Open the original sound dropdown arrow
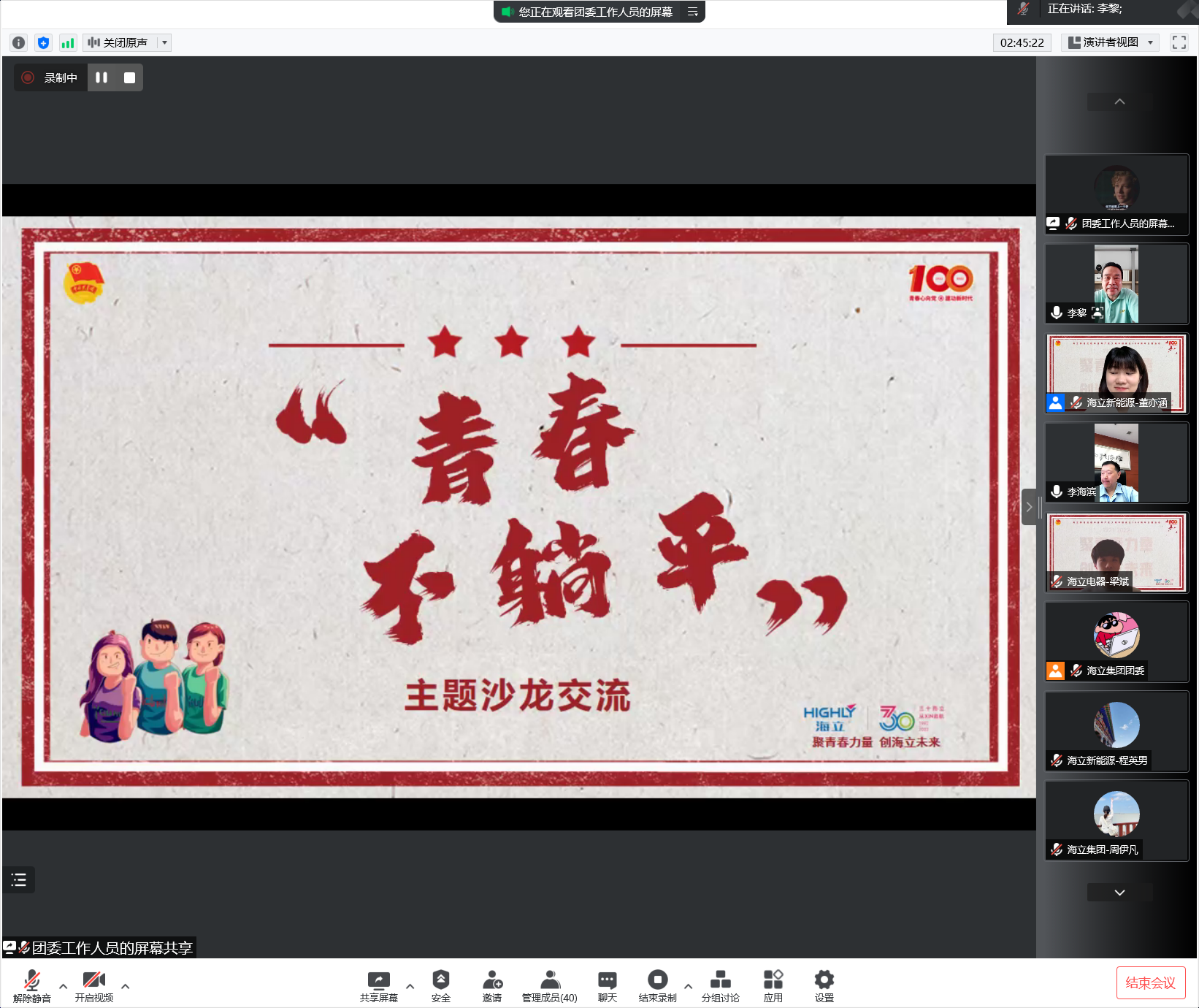This screenshot has height=1008, width=1199. coord(165,42)
